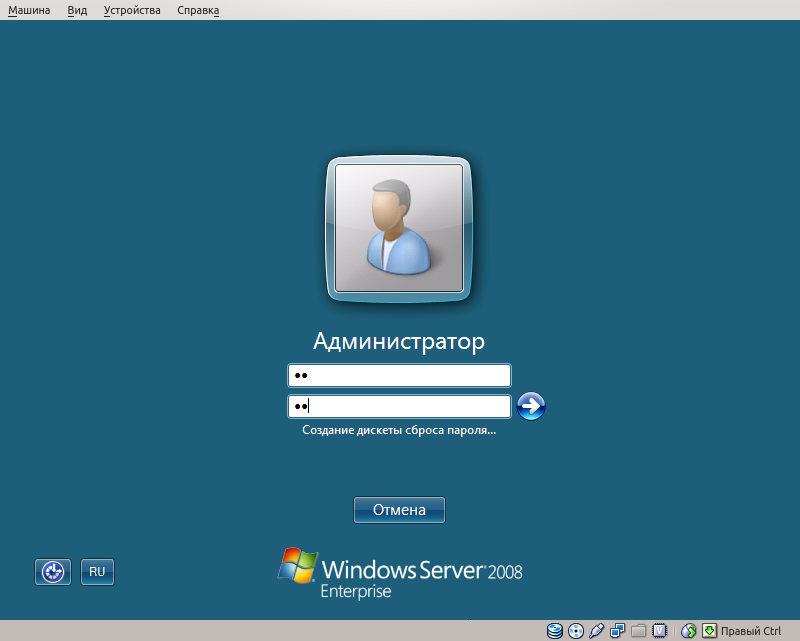Open the shared folders status icon
Viewport: 800px width, 641px height.
point(640,631)
